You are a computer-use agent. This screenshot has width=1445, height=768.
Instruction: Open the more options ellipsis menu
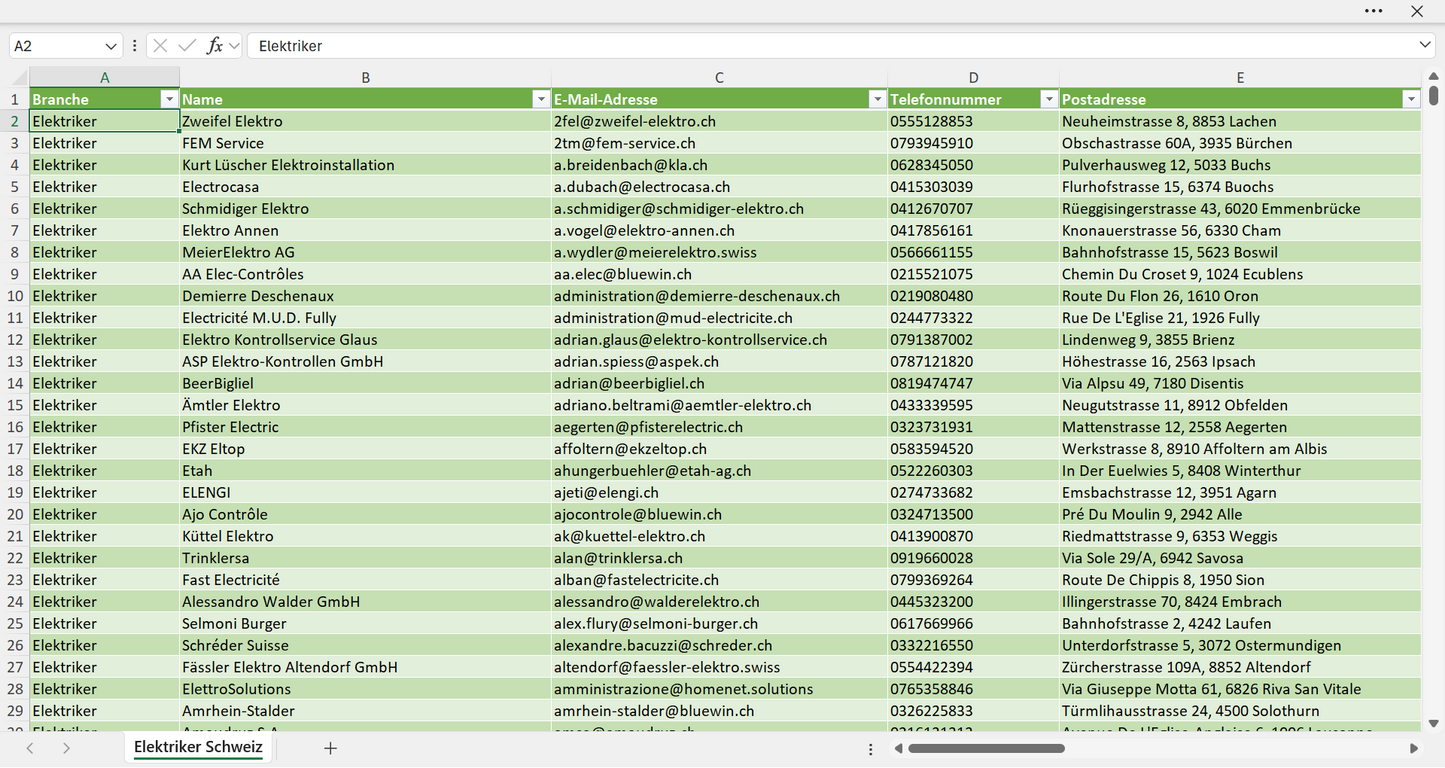pyautogui.click(x=1374, y=11)
